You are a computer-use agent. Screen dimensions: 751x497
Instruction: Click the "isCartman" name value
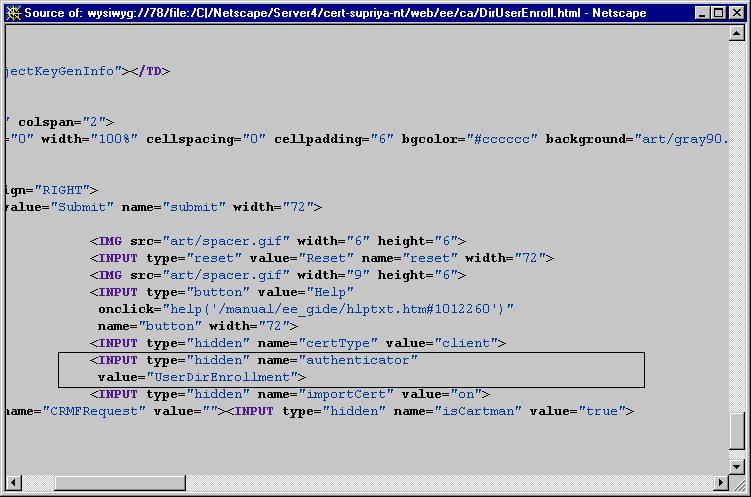click(478, 411)
